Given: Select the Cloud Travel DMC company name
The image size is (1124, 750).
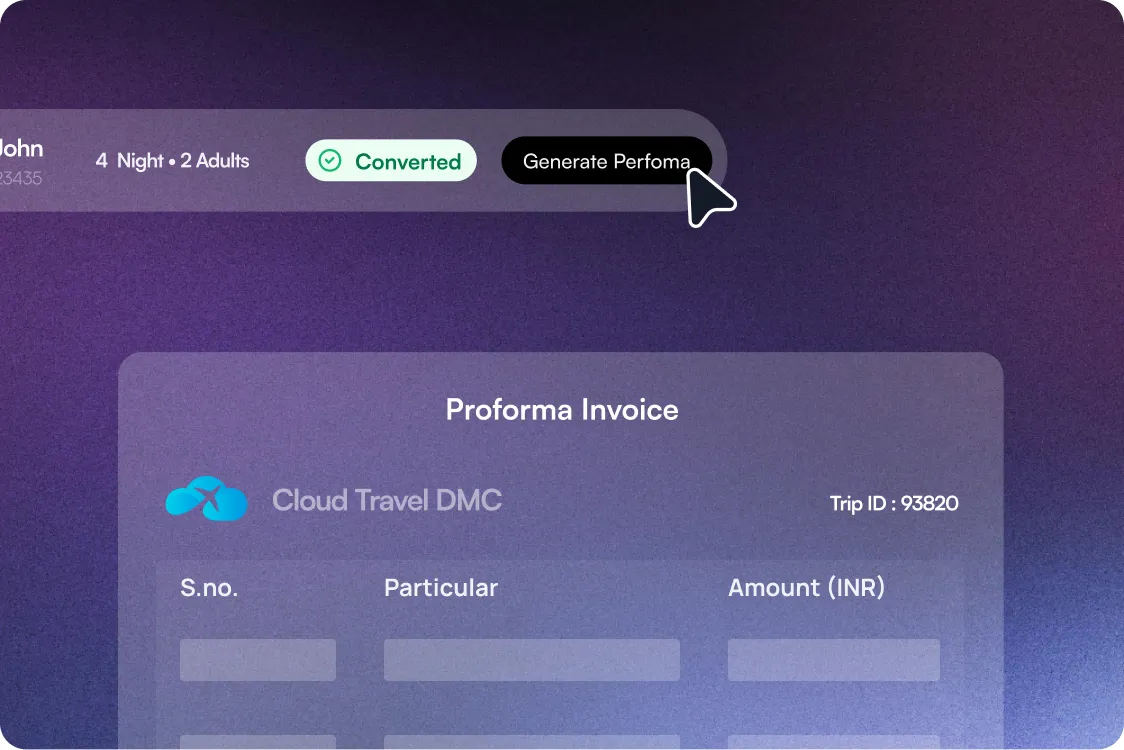Looking at the screenshot, I should point(387,500).
